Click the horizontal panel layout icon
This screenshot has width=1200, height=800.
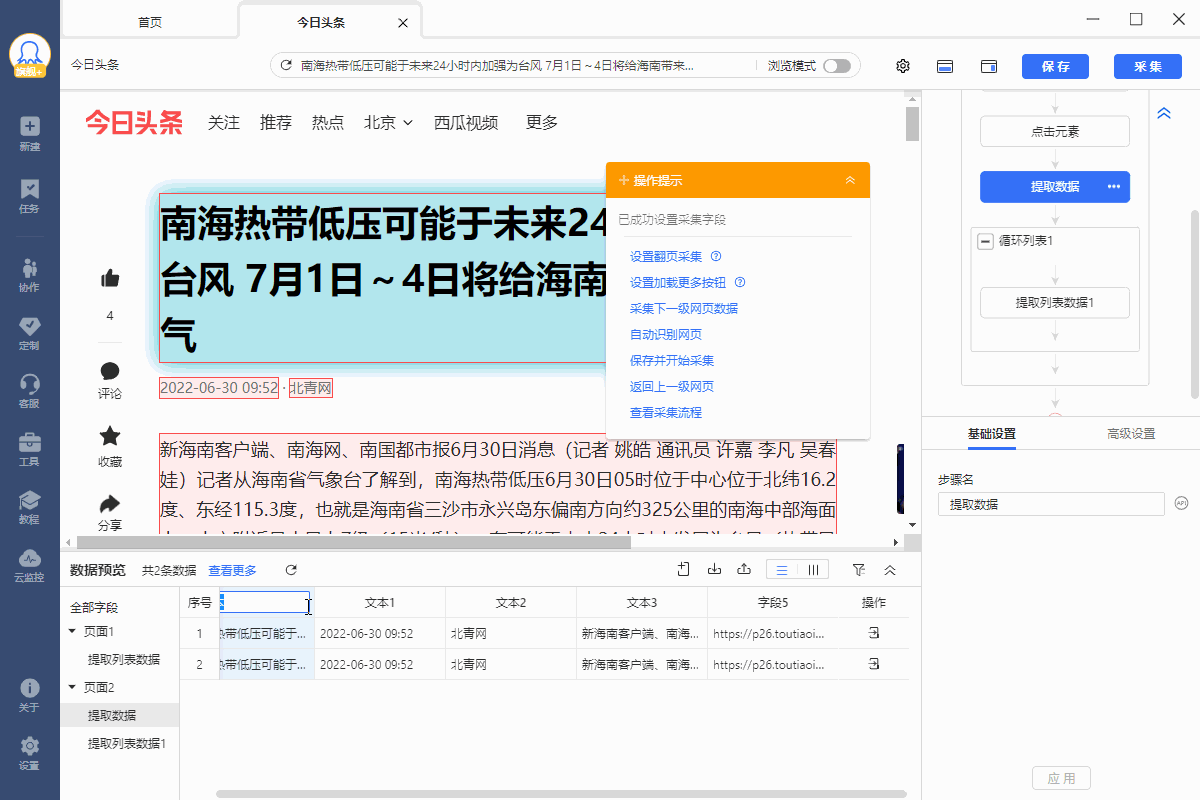pyautogui.click(x=945, y=66)
